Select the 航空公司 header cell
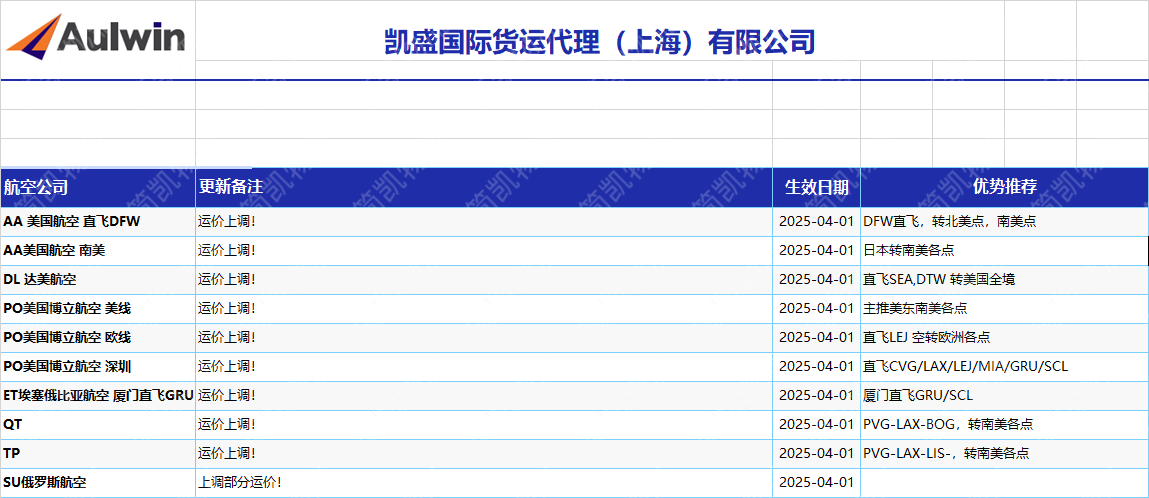The width and height of the screenshot is (1149, 498). pos(98,187)
